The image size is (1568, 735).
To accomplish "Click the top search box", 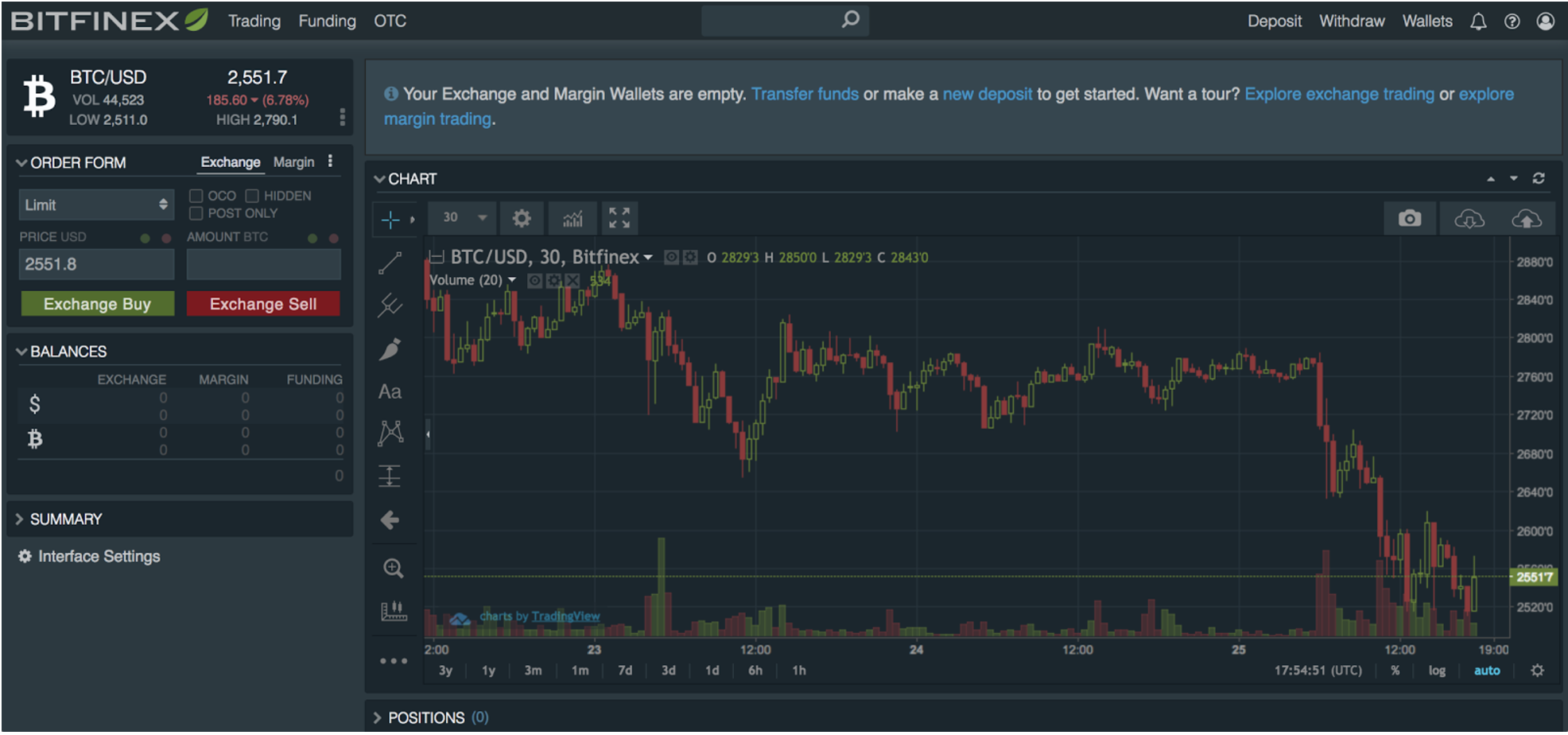I will (x=785, y=20).
